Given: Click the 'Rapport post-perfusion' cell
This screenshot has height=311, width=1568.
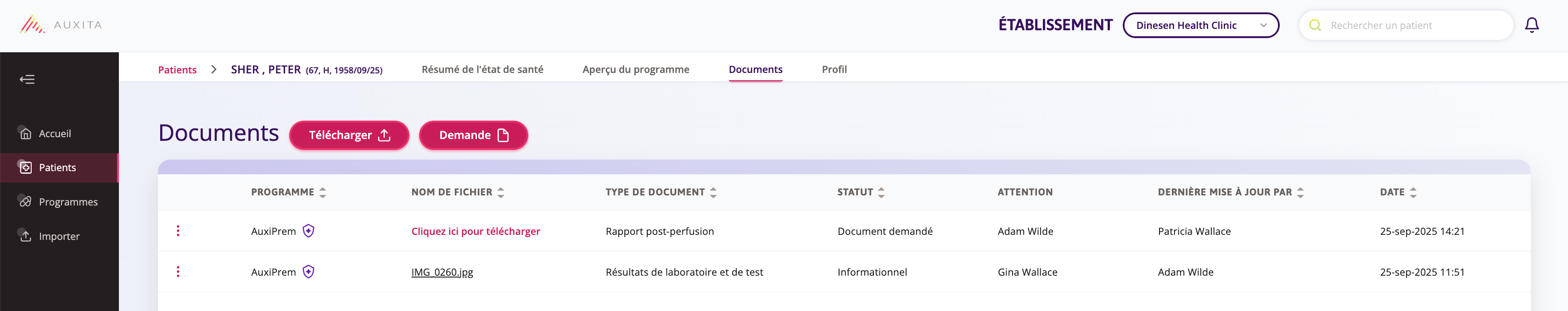Looking at the screenshot, I should (659, 231).
